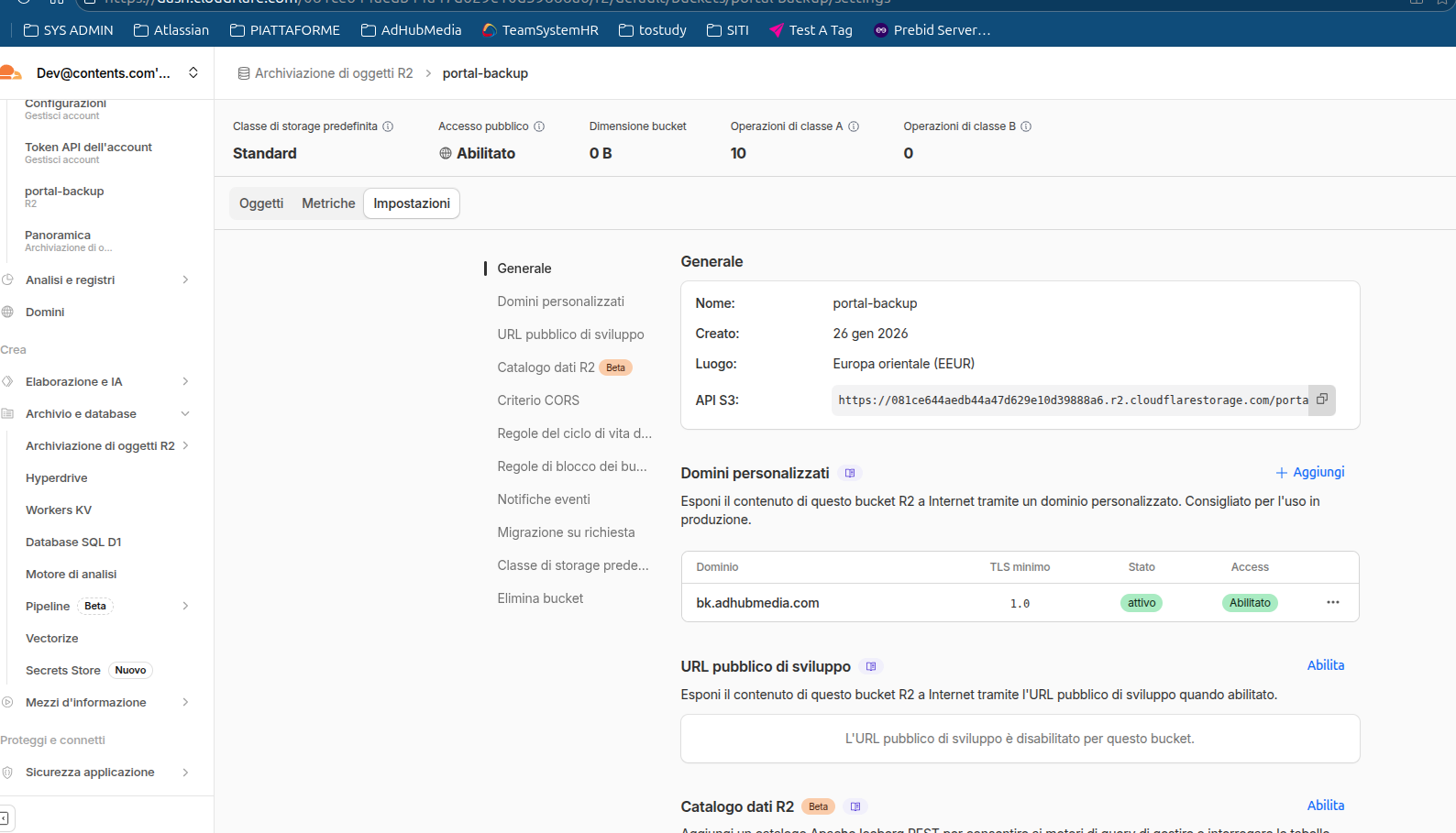Click the Cloudflare logo
The height and width of the screenshot is (833, 1456).
(x=11, y=73)
